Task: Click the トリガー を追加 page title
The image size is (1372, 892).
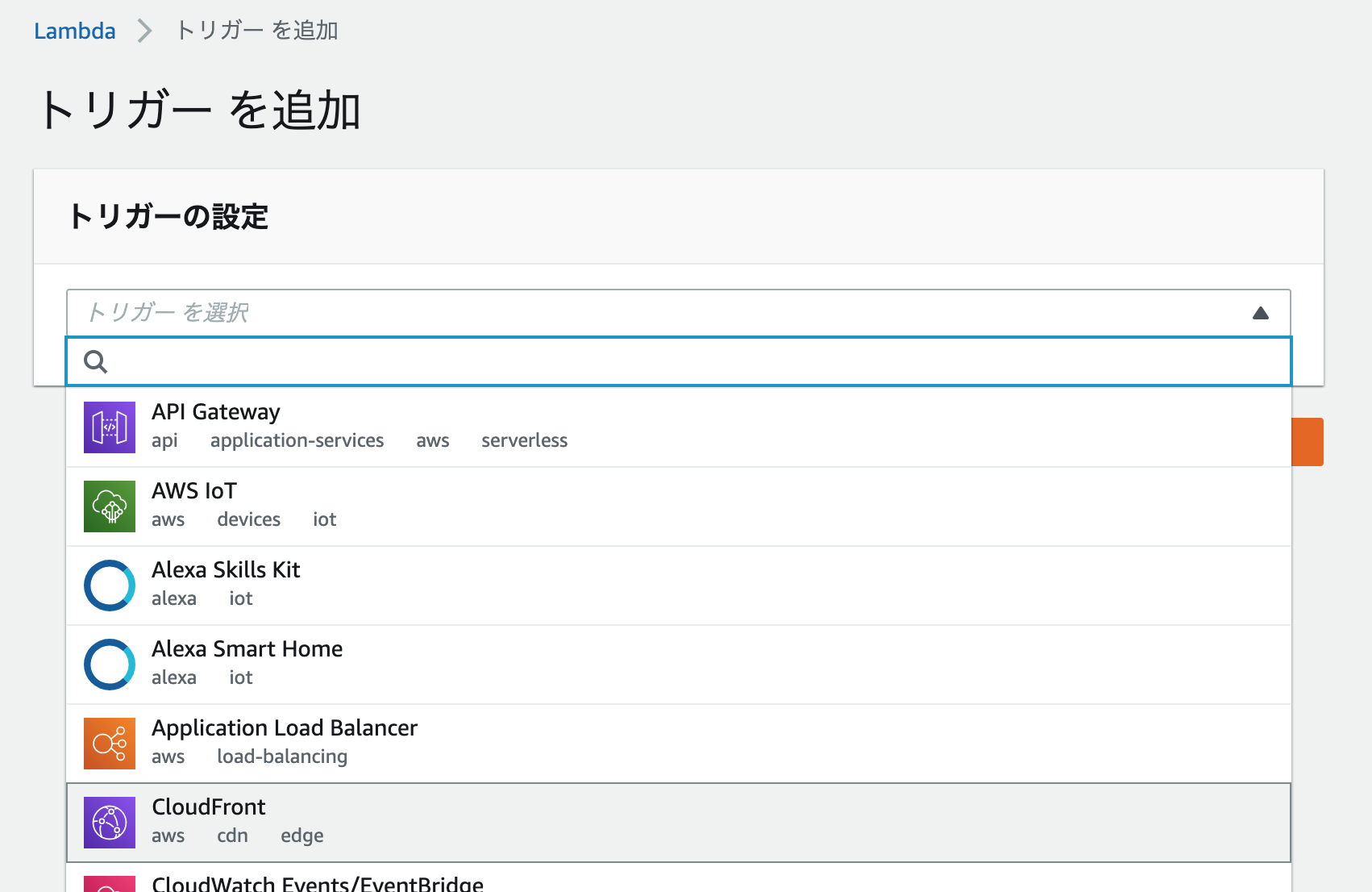Action: (x=199, y=110)
